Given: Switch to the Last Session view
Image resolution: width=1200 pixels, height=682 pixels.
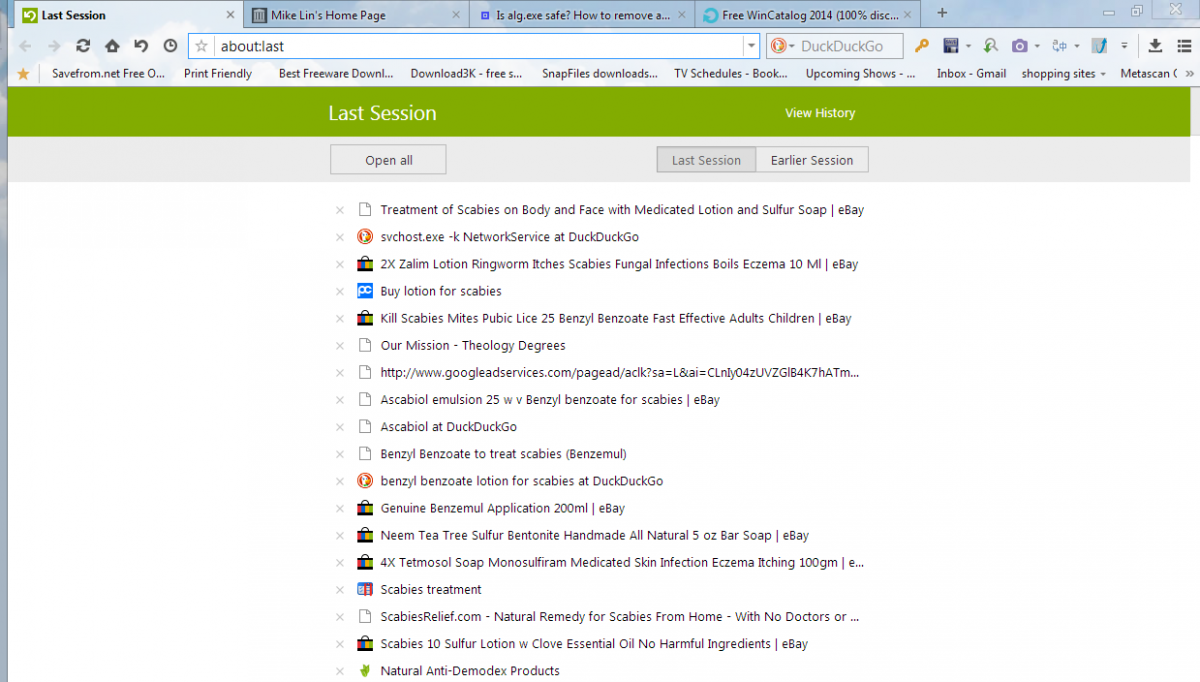Looking at the screenshot, I should (706, 160).
